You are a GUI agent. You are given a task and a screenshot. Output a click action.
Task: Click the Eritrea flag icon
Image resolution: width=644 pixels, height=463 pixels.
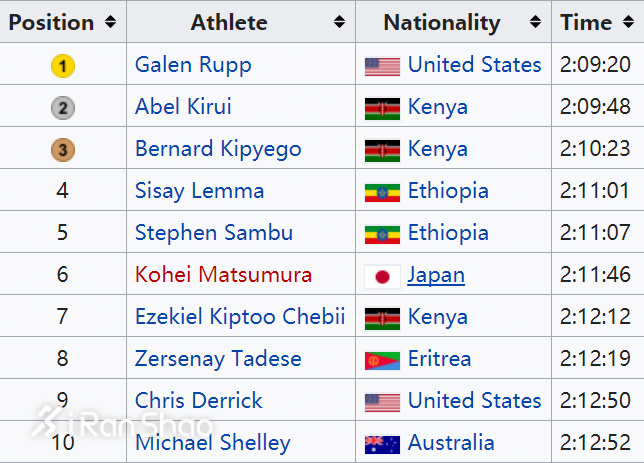tap(382, 360)
